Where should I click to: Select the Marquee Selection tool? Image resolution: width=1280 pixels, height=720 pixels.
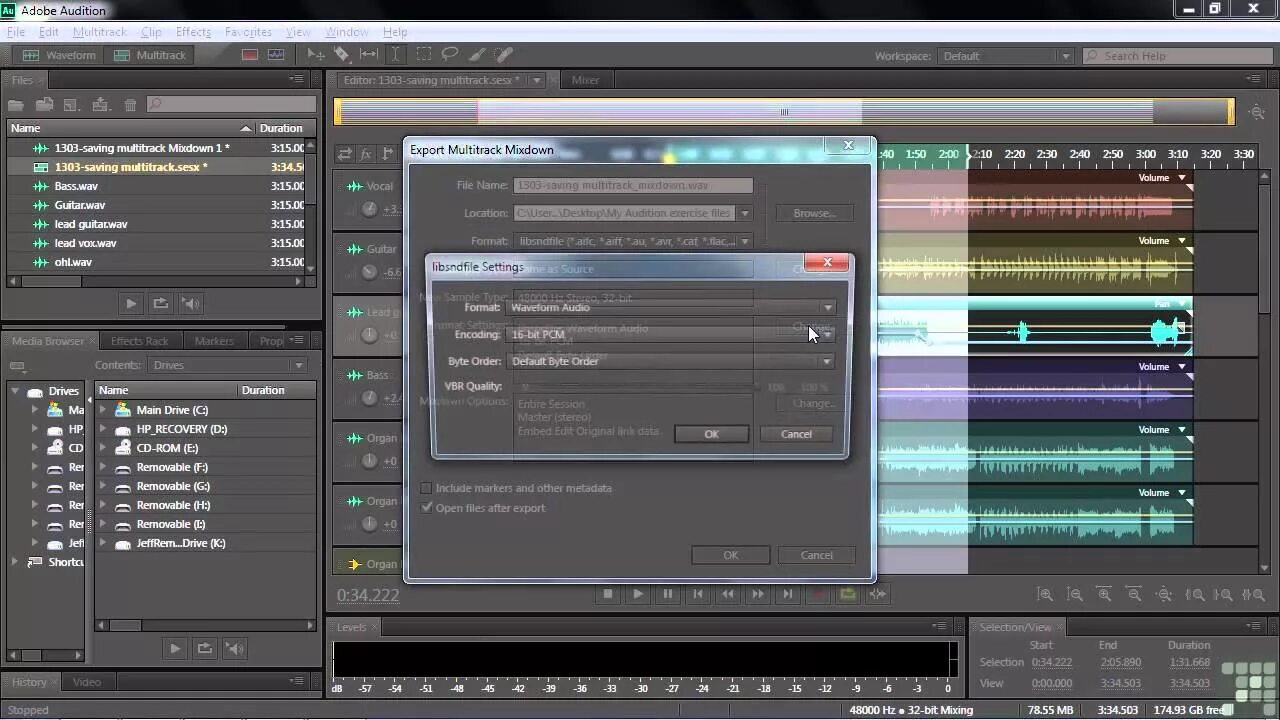click(x=424, y=55)
